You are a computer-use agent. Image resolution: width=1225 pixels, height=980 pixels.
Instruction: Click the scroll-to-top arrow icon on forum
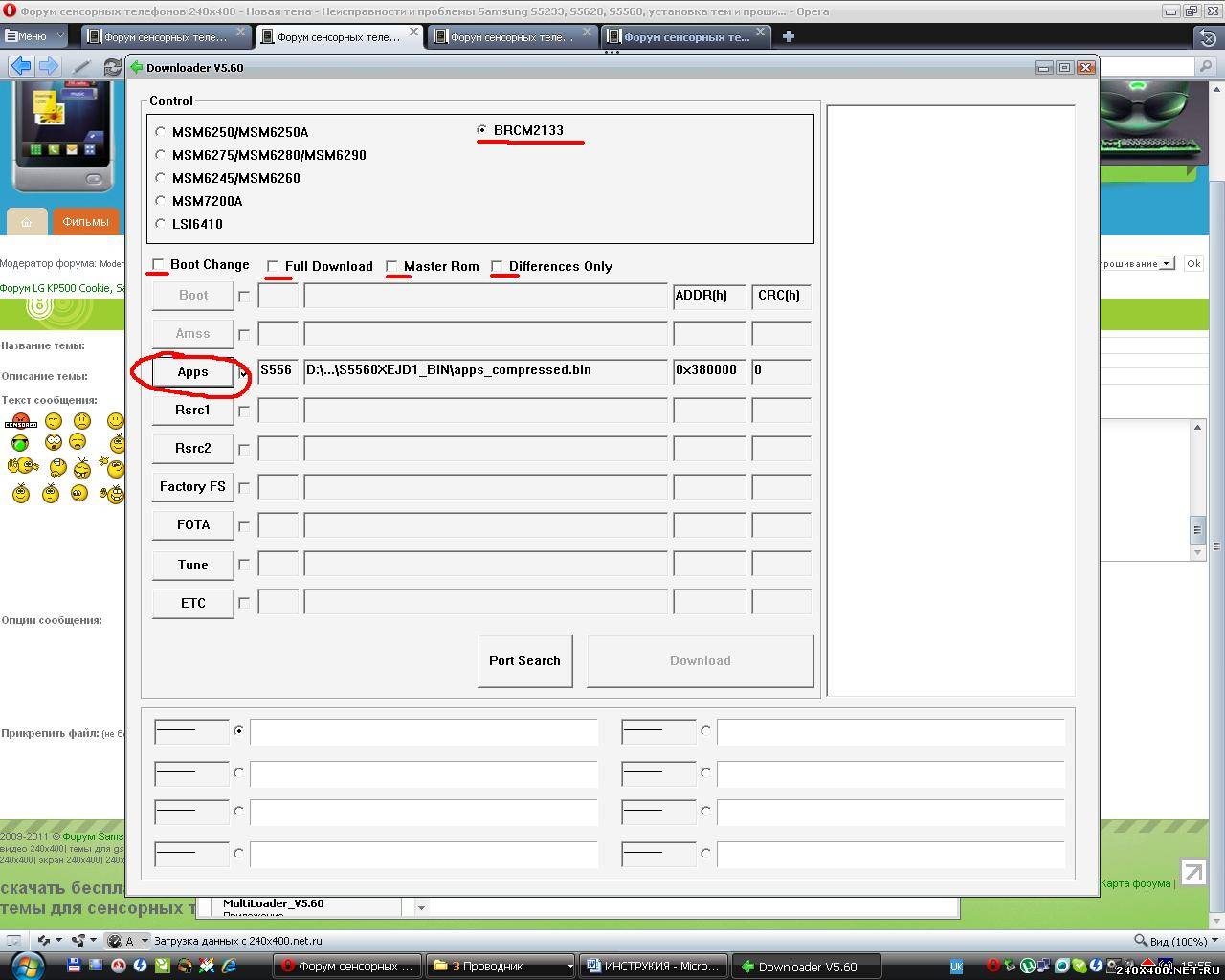pyautogui.click(x=1193, y=872)
